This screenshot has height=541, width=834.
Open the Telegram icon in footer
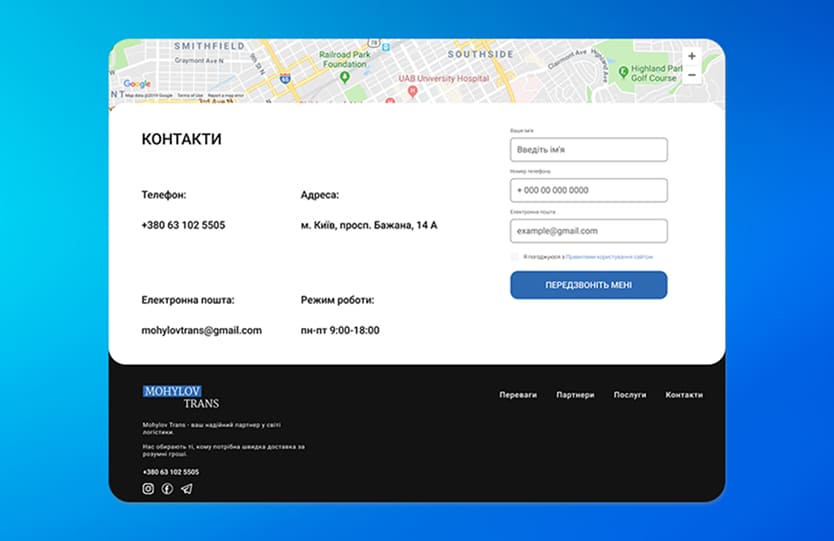point(186,489)
